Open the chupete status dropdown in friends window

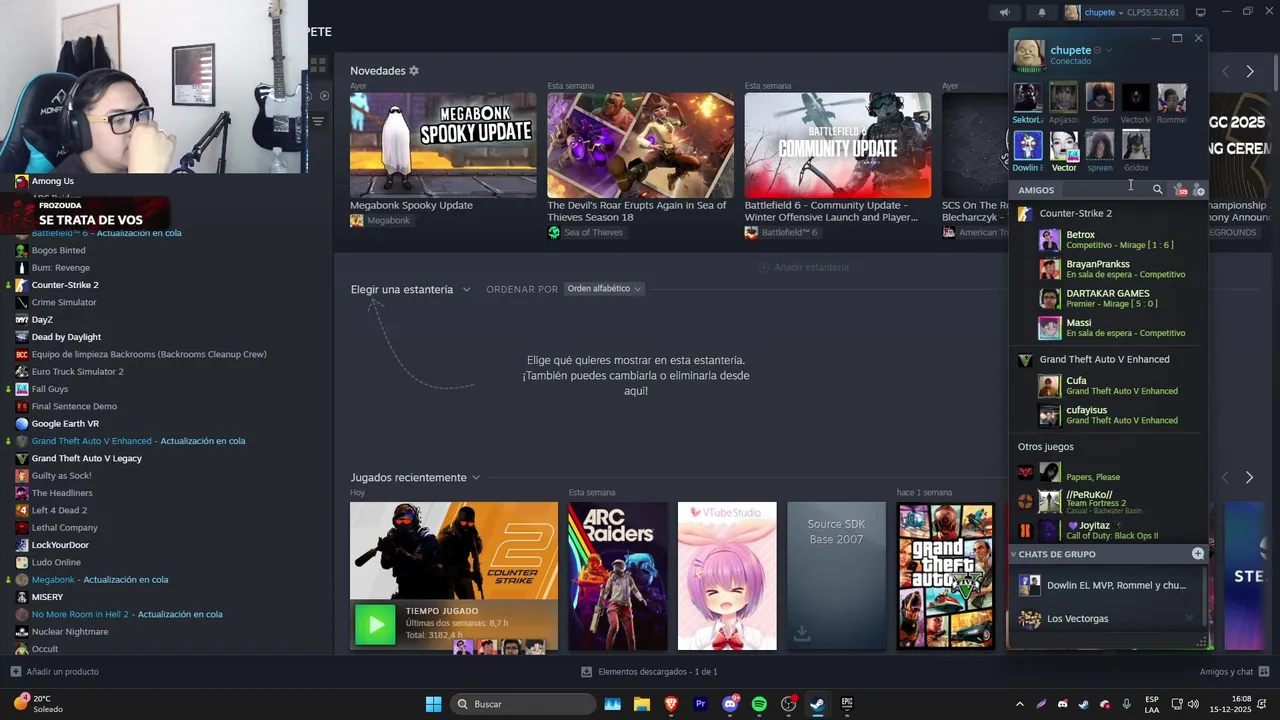1109,50
